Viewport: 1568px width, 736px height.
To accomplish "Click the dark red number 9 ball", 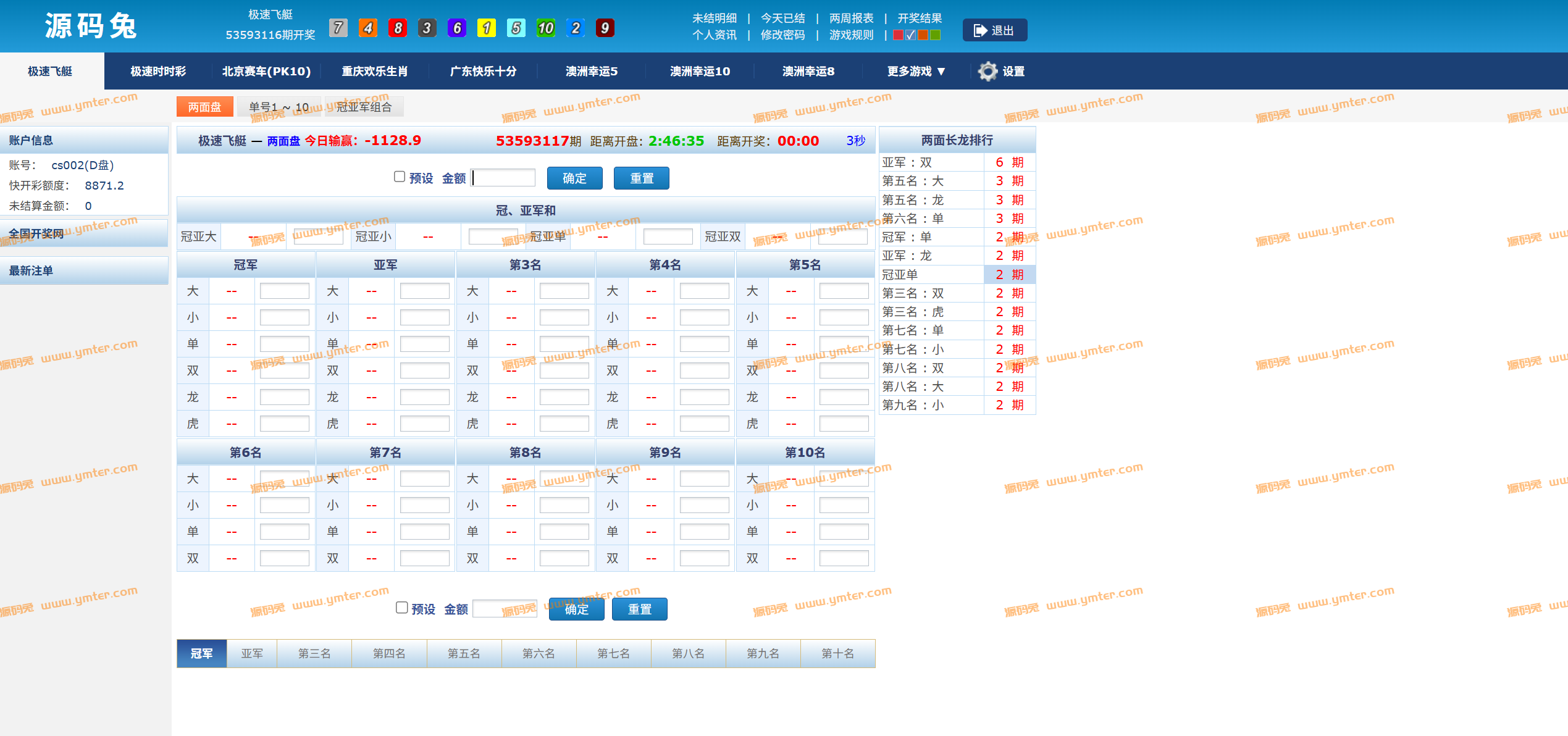I will point(605,28).
